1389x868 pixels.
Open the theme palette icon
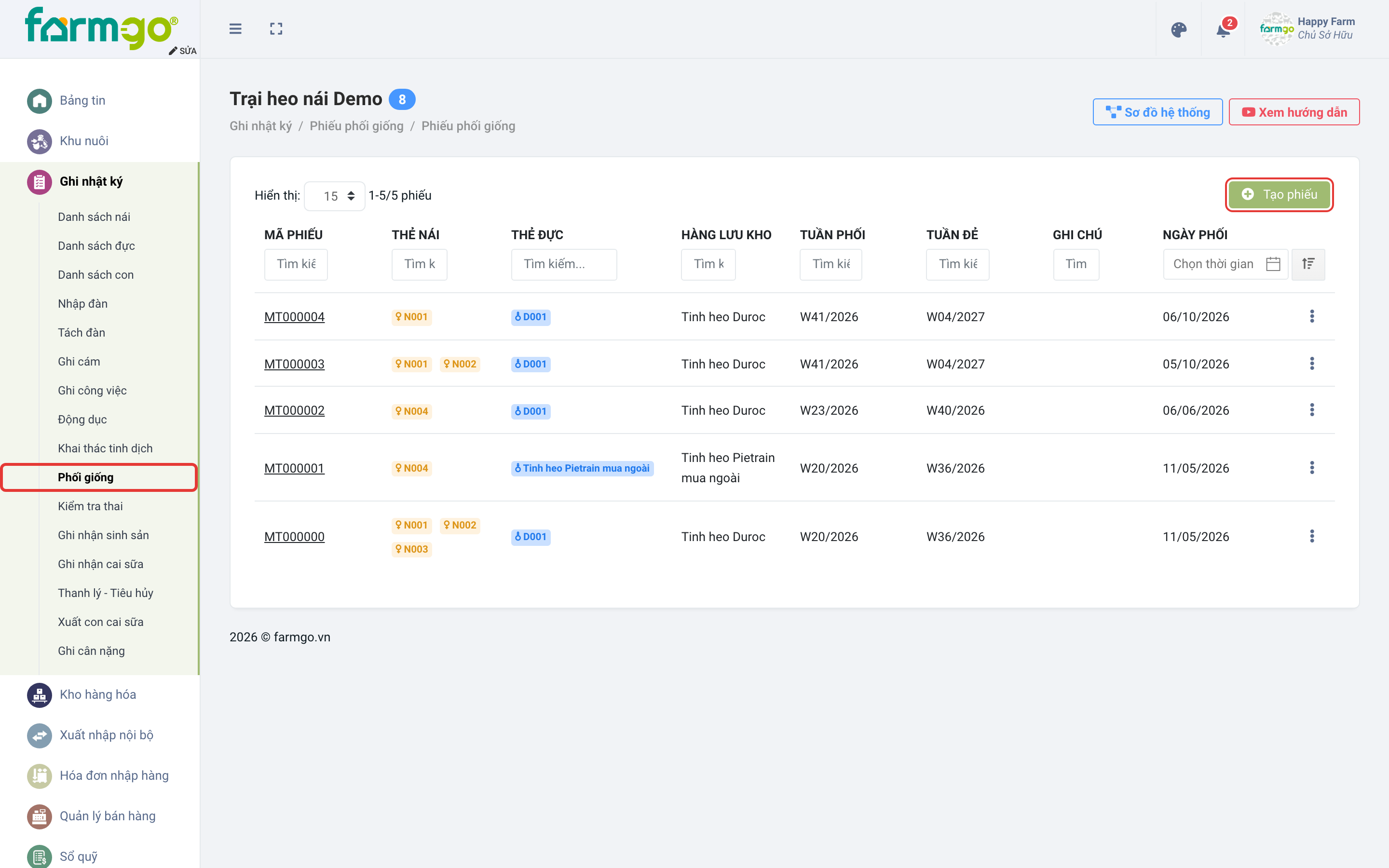coord(1178,30)
